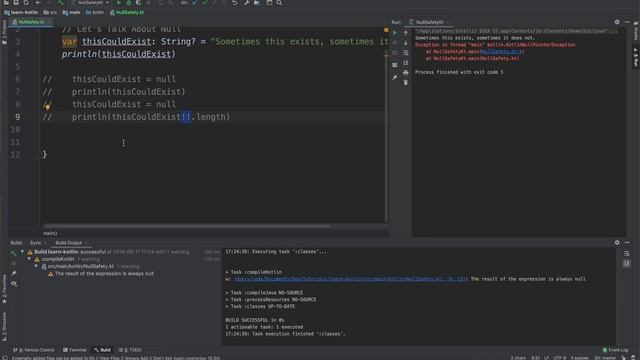Click the Git master branch in status bar
640x360 pixels.
pyautogui.click(x=605, y=358)
